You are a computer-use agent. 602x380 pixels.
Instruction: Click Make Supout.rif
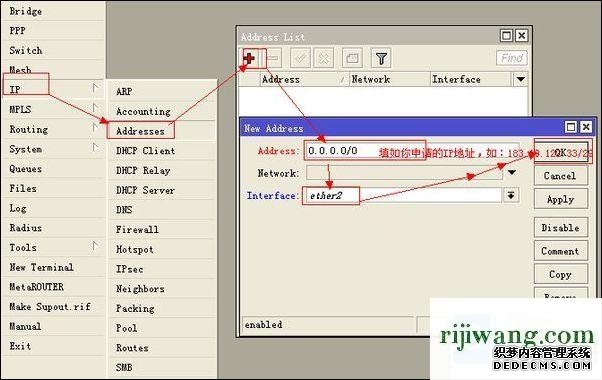point(53,307)
